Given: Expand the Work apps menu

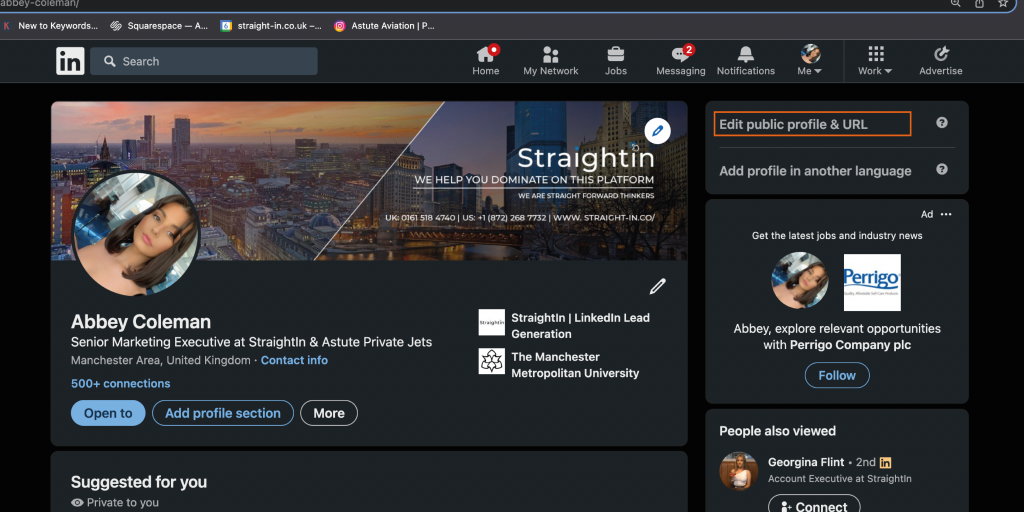Looking at the screenshot, I should point(875,61).
